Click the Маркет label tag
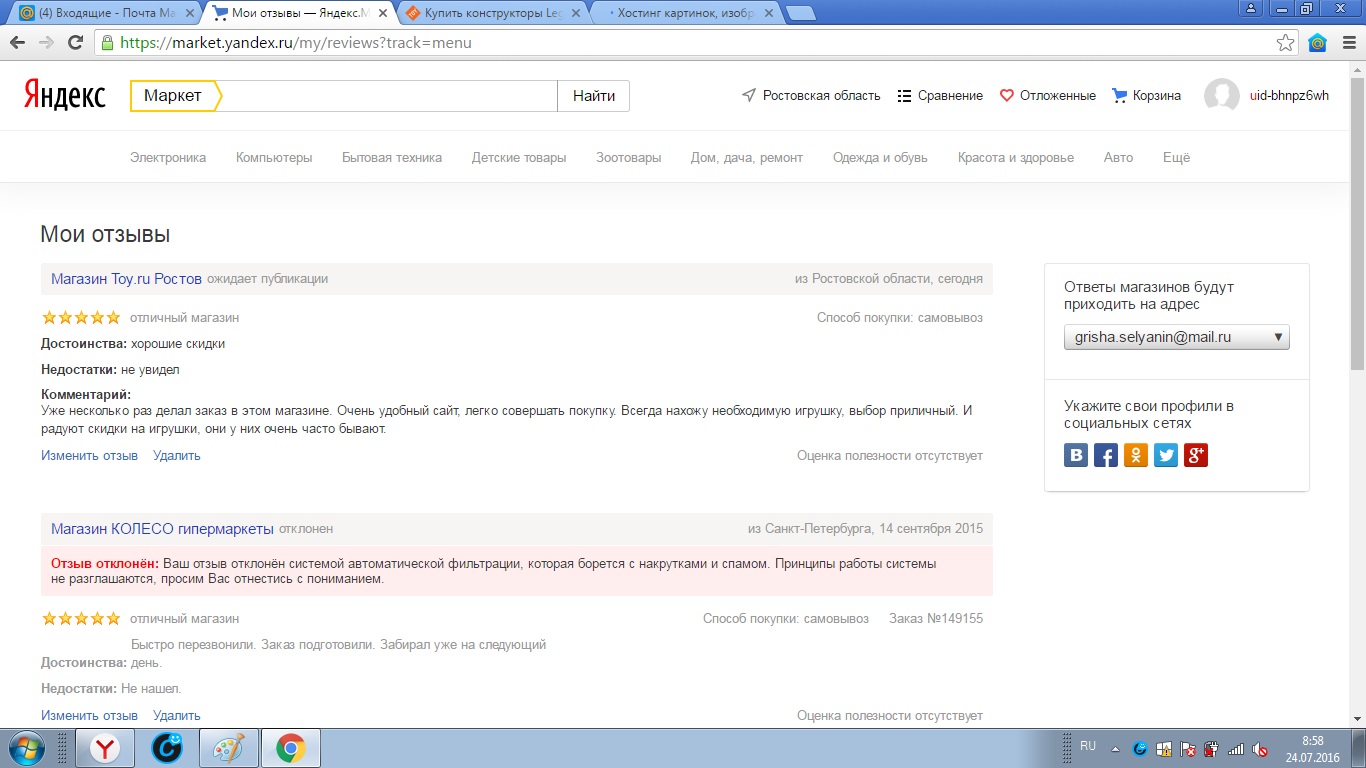 [x=175, y=96]
